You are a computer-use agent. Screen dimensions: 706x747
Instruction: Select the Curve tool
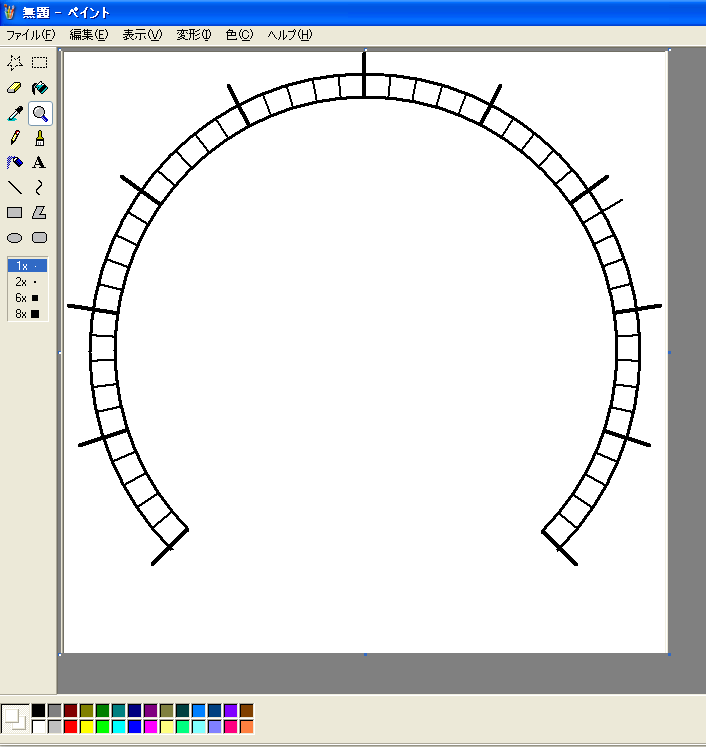coord(40,188)
